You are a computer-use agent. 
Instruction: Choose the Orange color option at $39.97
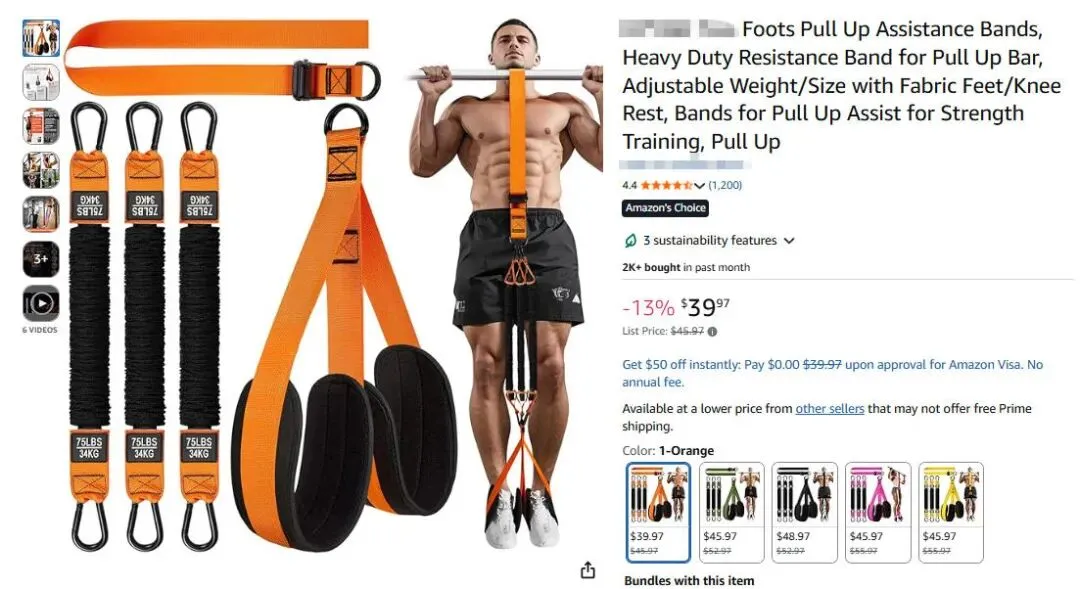coord(658,512)
